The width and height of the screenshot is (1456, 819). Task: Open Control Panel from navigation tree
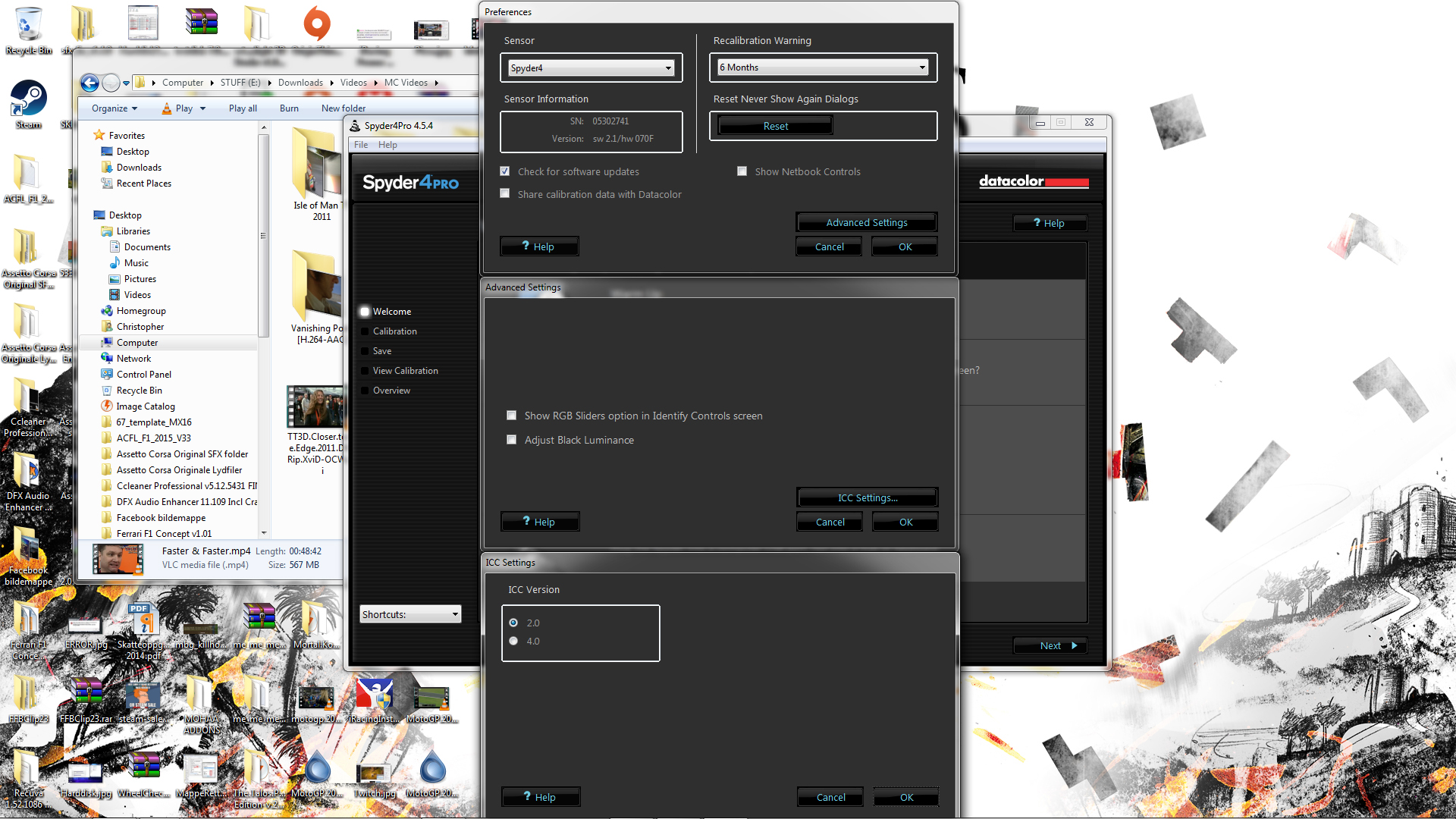tap(143, 375)
